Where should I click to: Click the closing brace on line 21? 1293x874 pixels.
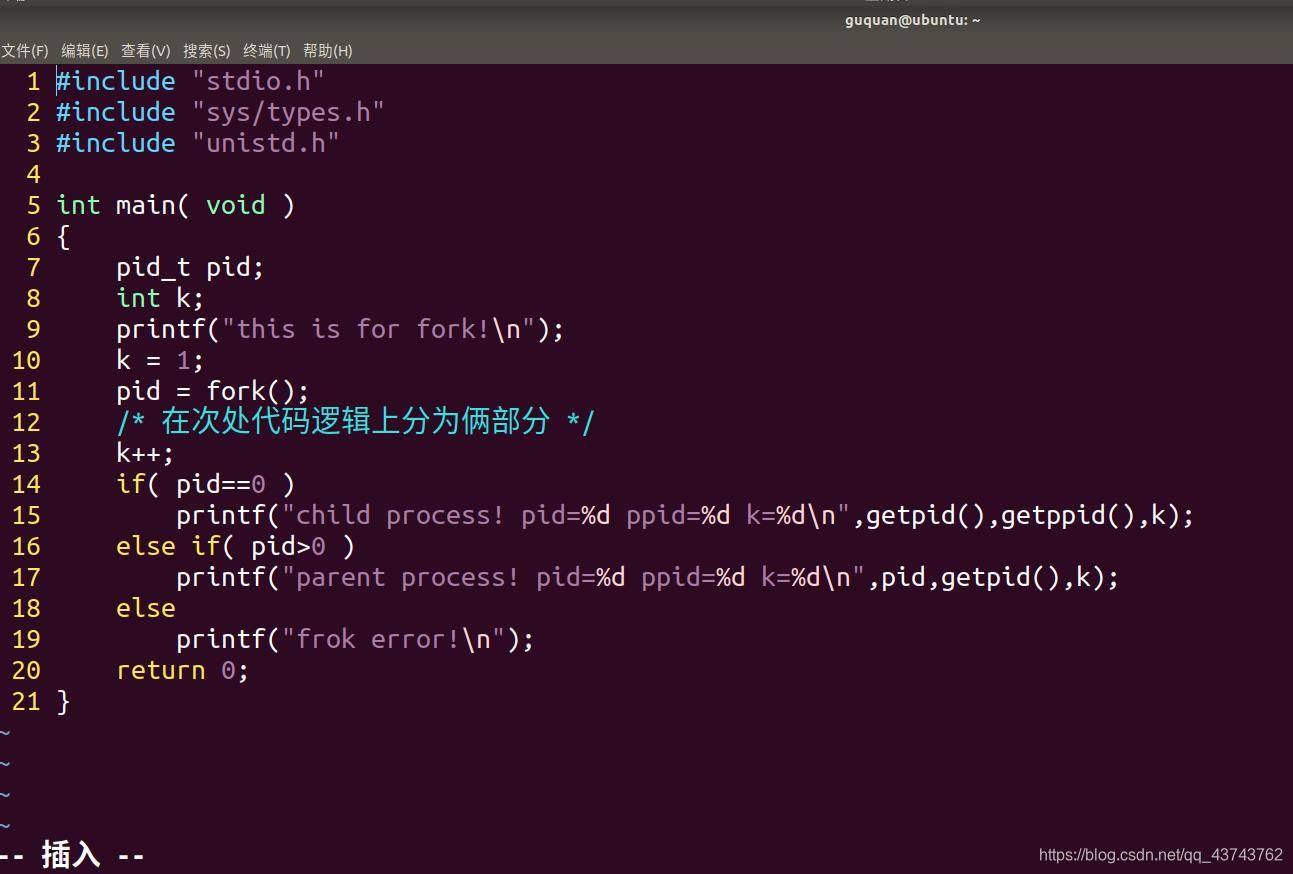(64, 701)
